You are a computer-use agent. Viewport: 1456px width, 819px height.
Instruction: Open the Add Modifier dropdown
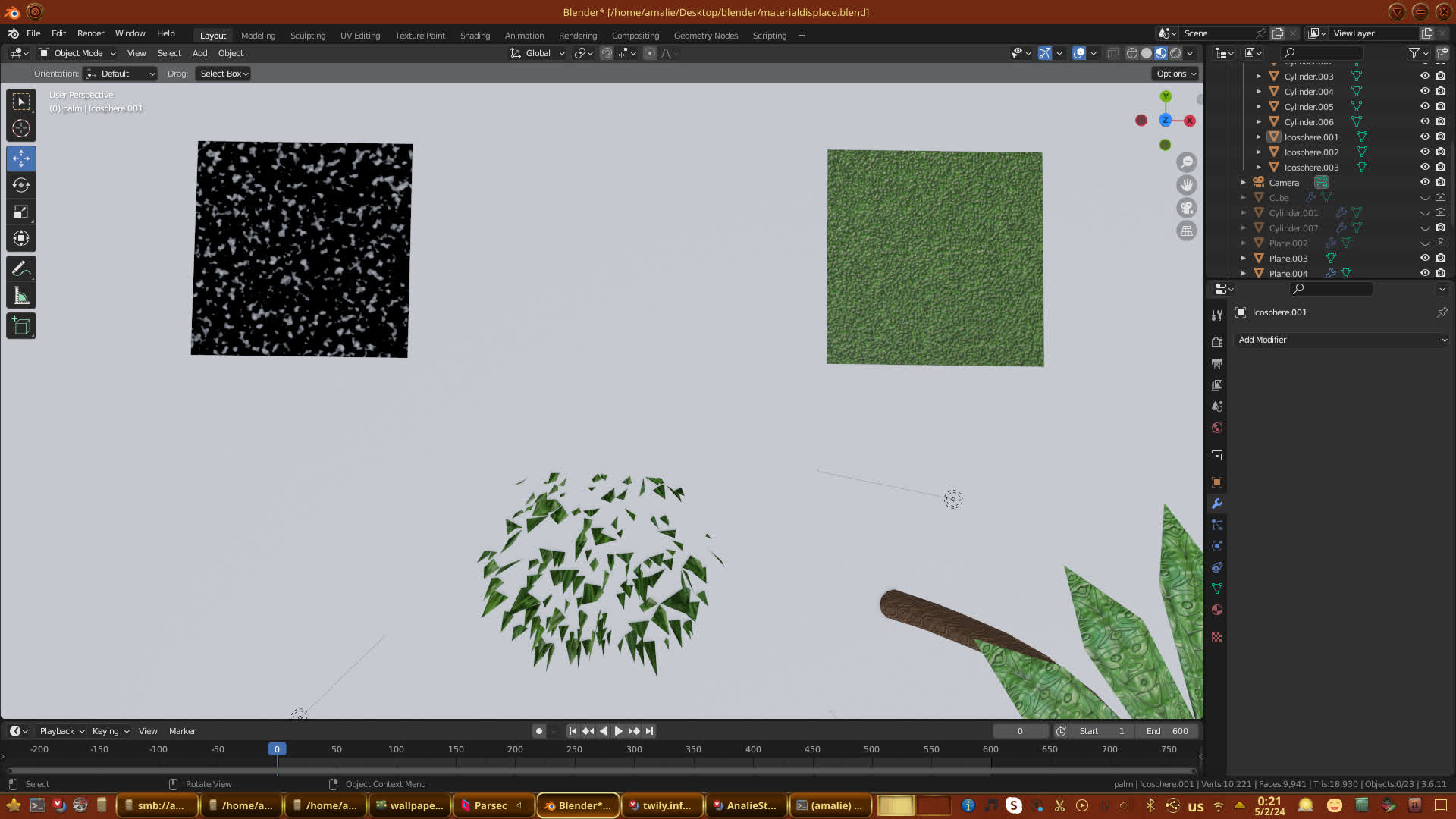(1341, 340)
